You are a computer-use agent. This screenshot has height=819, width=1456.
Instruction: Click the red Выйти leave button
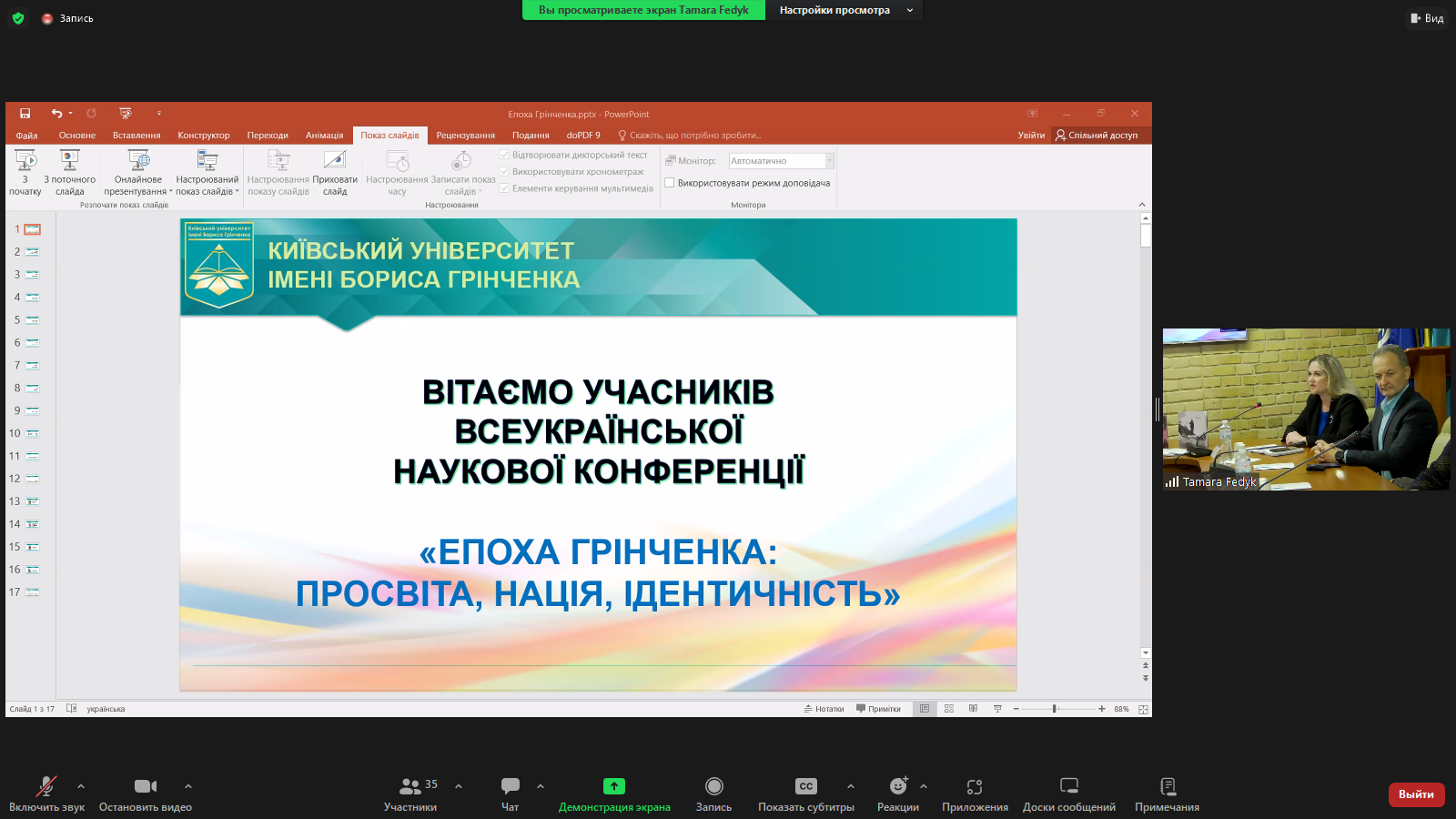pyautogui.click(x=1416, y=794)
